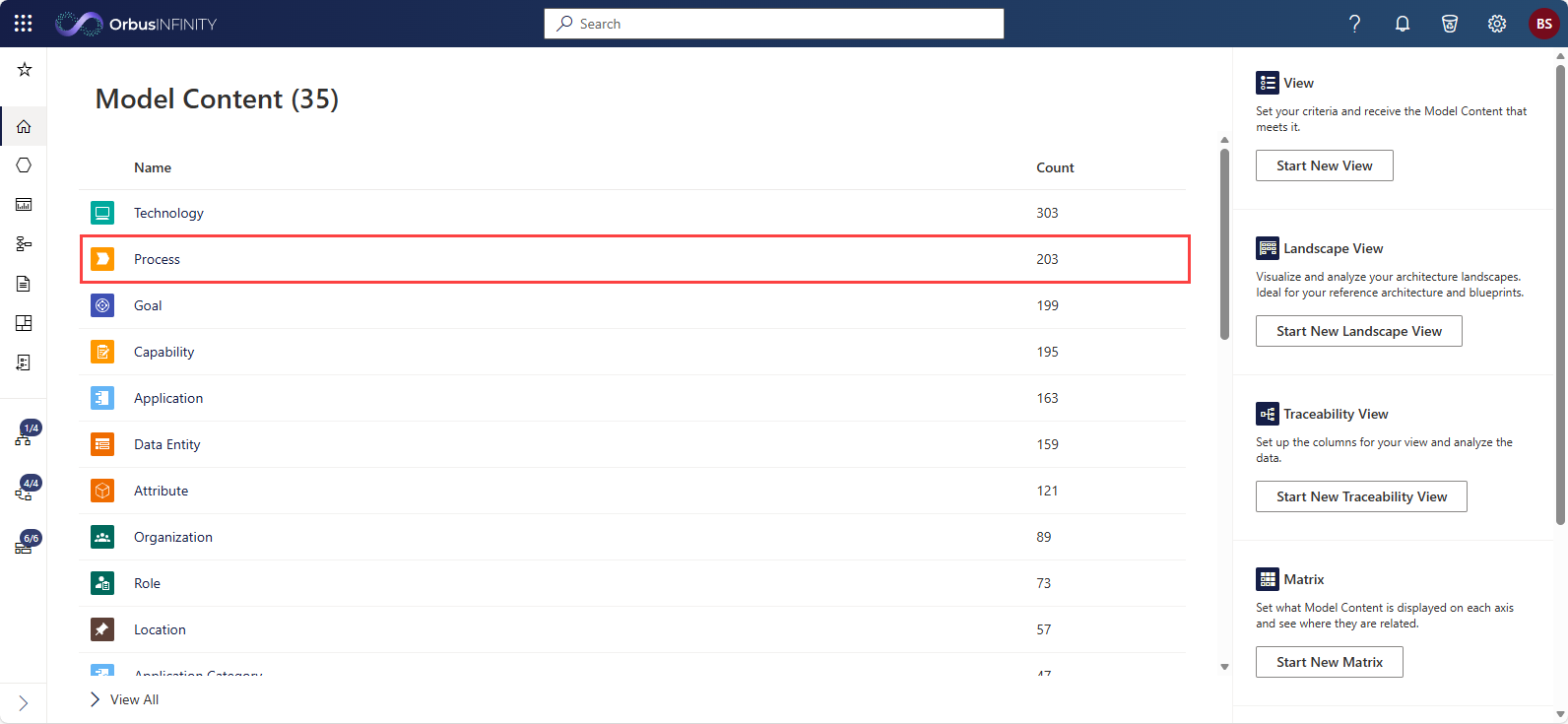Click the Capability row icon
This screenshot has height=724, width=1568.
[102, 352]
